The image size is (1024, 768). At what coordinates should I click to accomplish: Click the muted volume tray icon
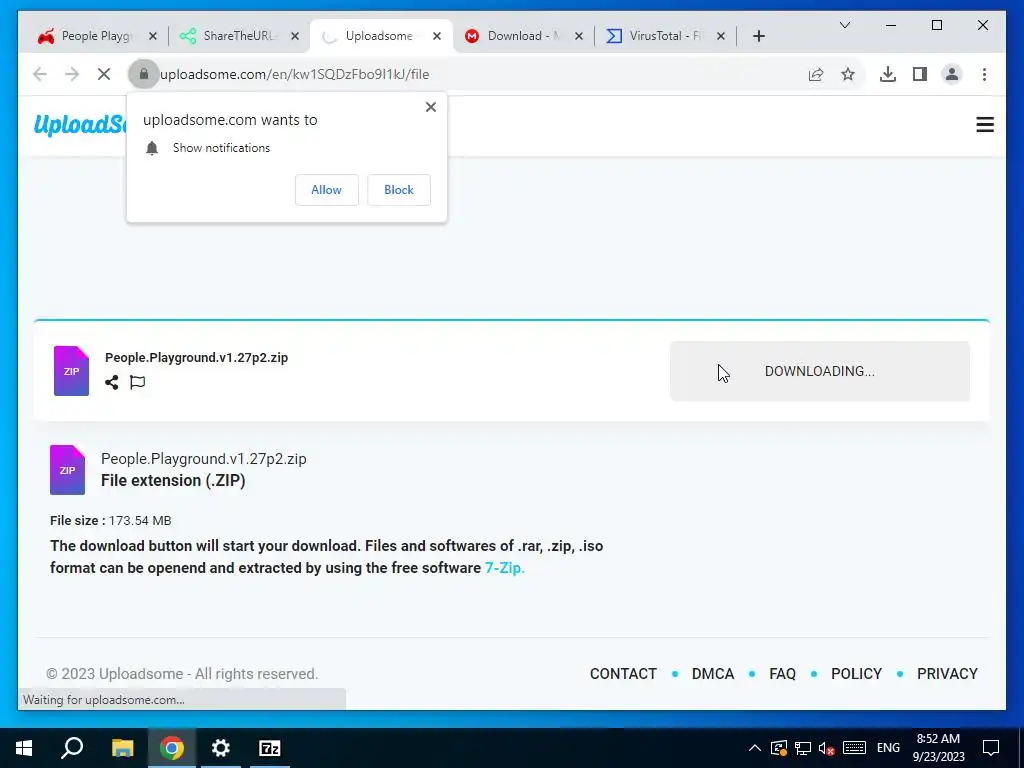click(827, 748)
